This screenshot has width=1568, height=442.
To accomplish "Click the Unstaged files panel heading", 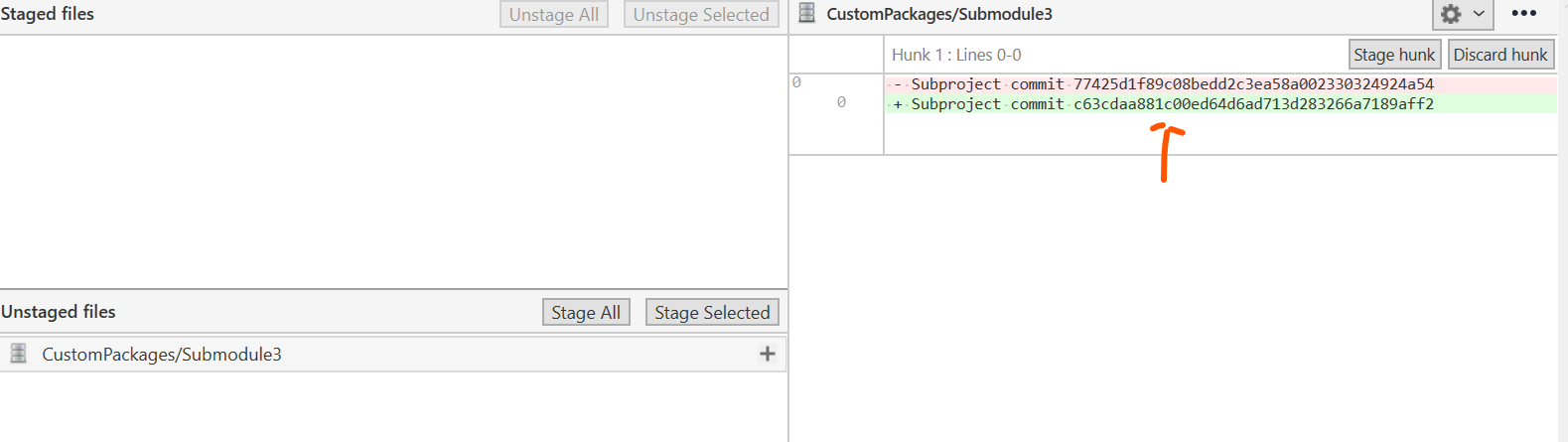I will 59,312.
